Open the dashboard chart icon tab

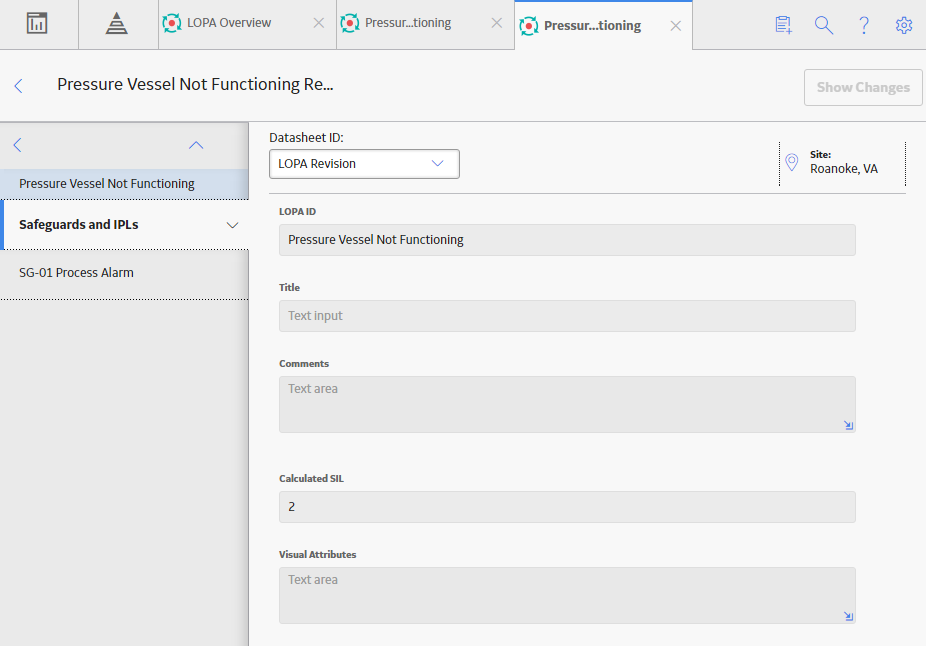click(37, 24)
